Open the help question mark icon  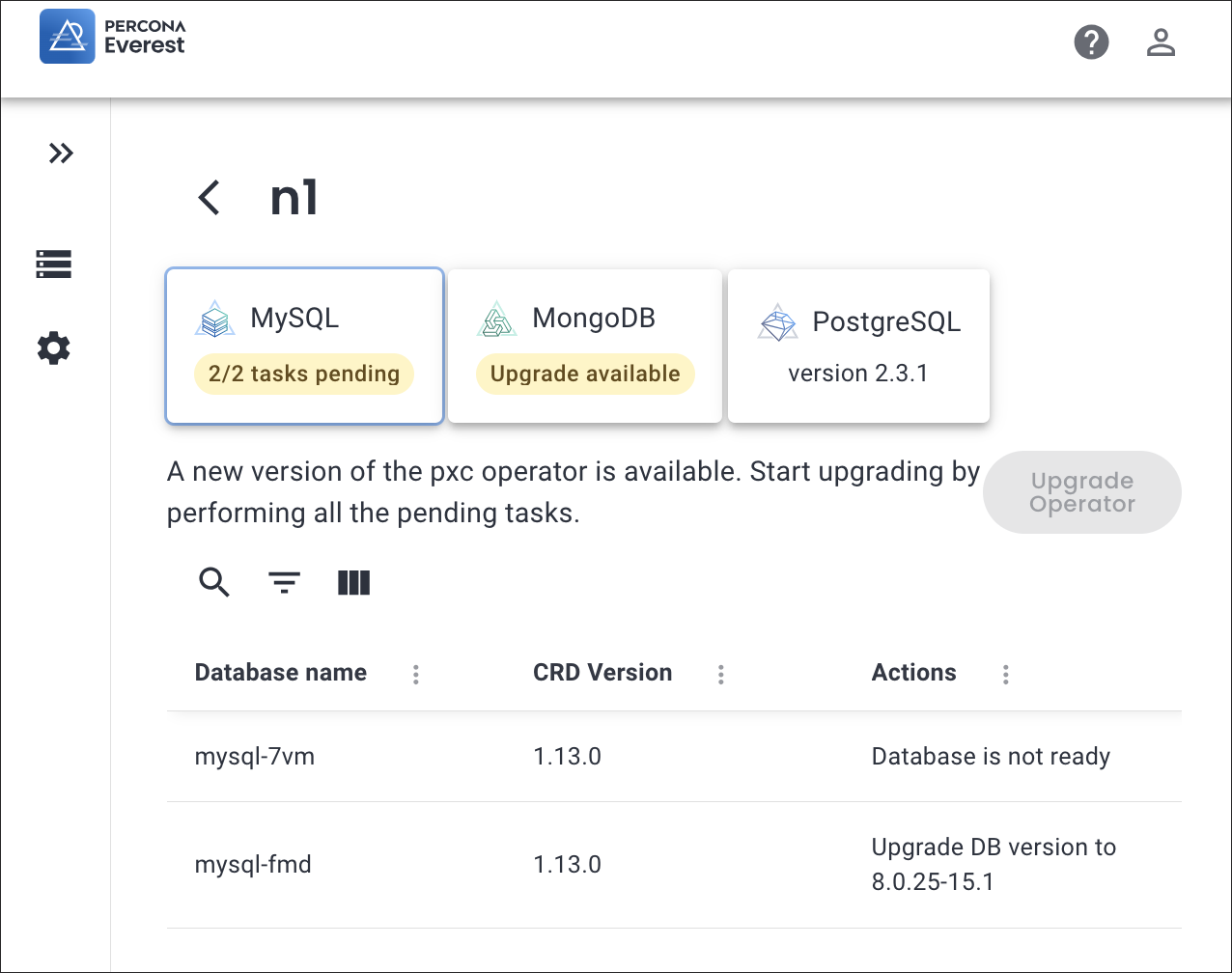pos(1091,42)
